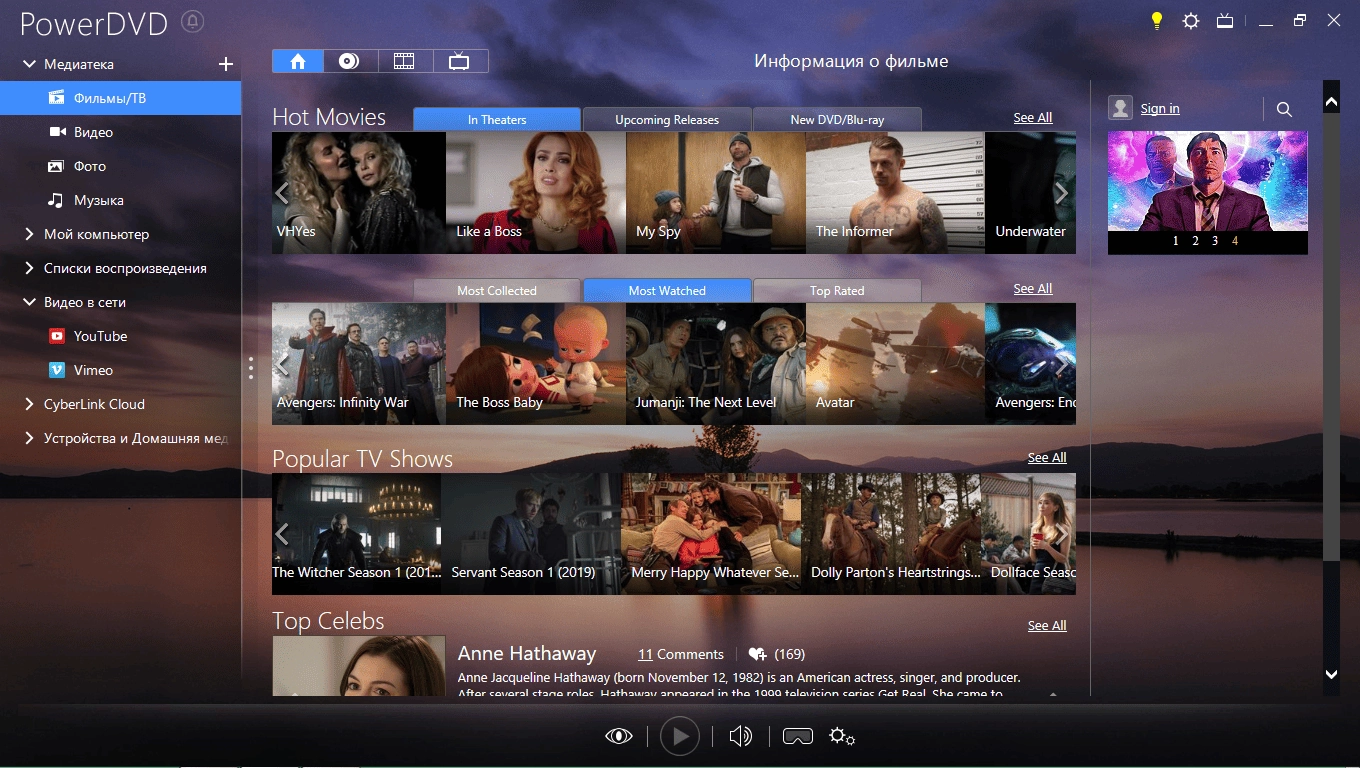Expand Мой компьютер section
1360x768 pixels.
(x=29, y=234)
